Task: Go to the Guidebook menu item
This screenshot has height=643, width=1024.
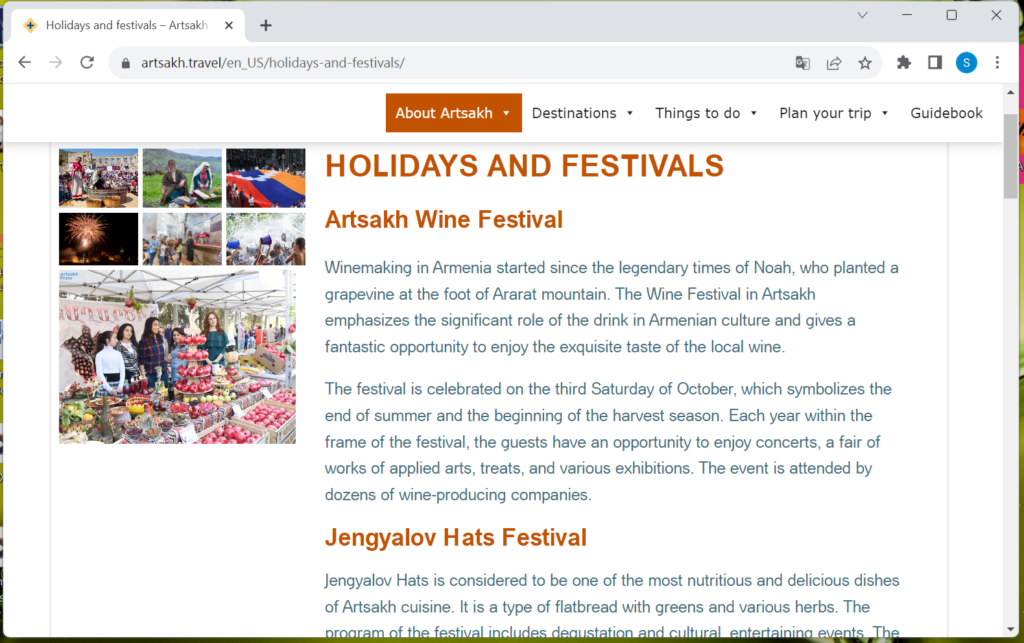Action: click(x=946, y=113)
